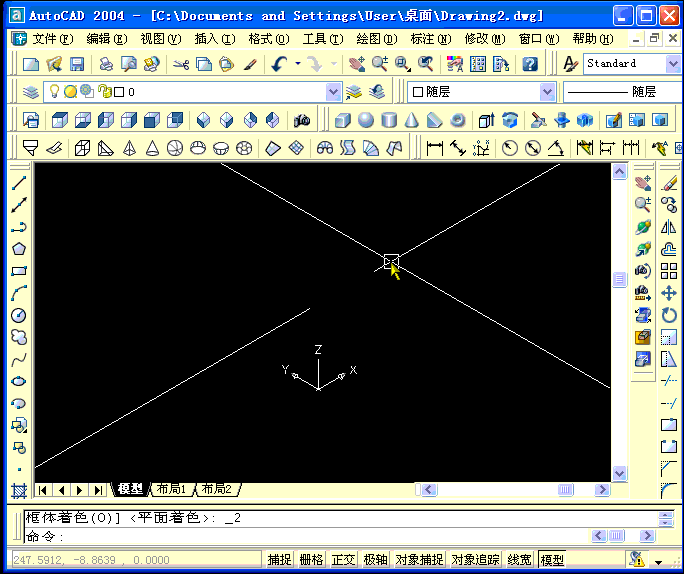Screen dimensions: 684x574
Task: Select the Erase tool in modify toolbar
Action: point(669,183)
